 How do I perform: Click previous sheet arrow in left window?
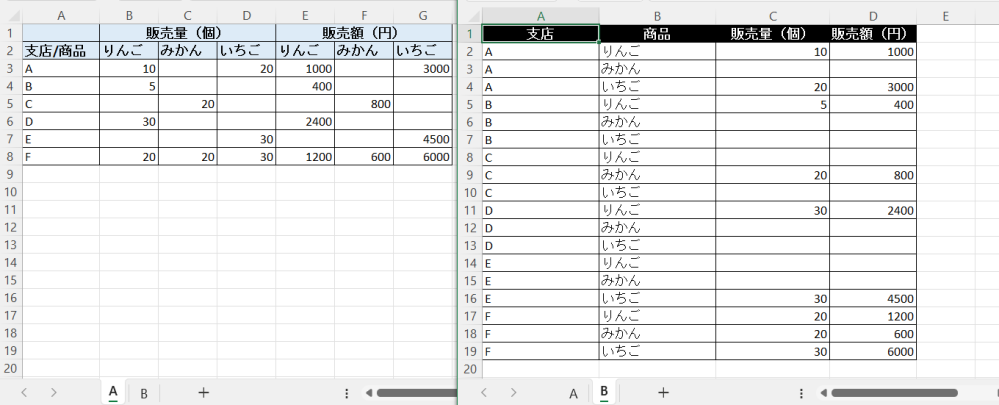click(x=24, y=393)
